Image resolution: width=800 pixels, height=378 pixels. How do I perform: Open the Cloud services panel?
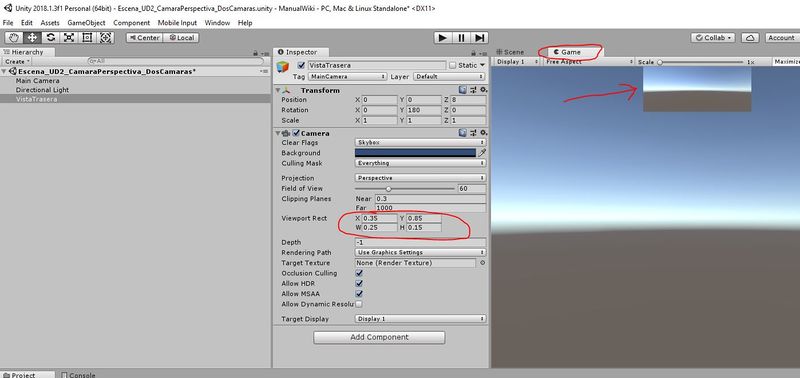750,38
